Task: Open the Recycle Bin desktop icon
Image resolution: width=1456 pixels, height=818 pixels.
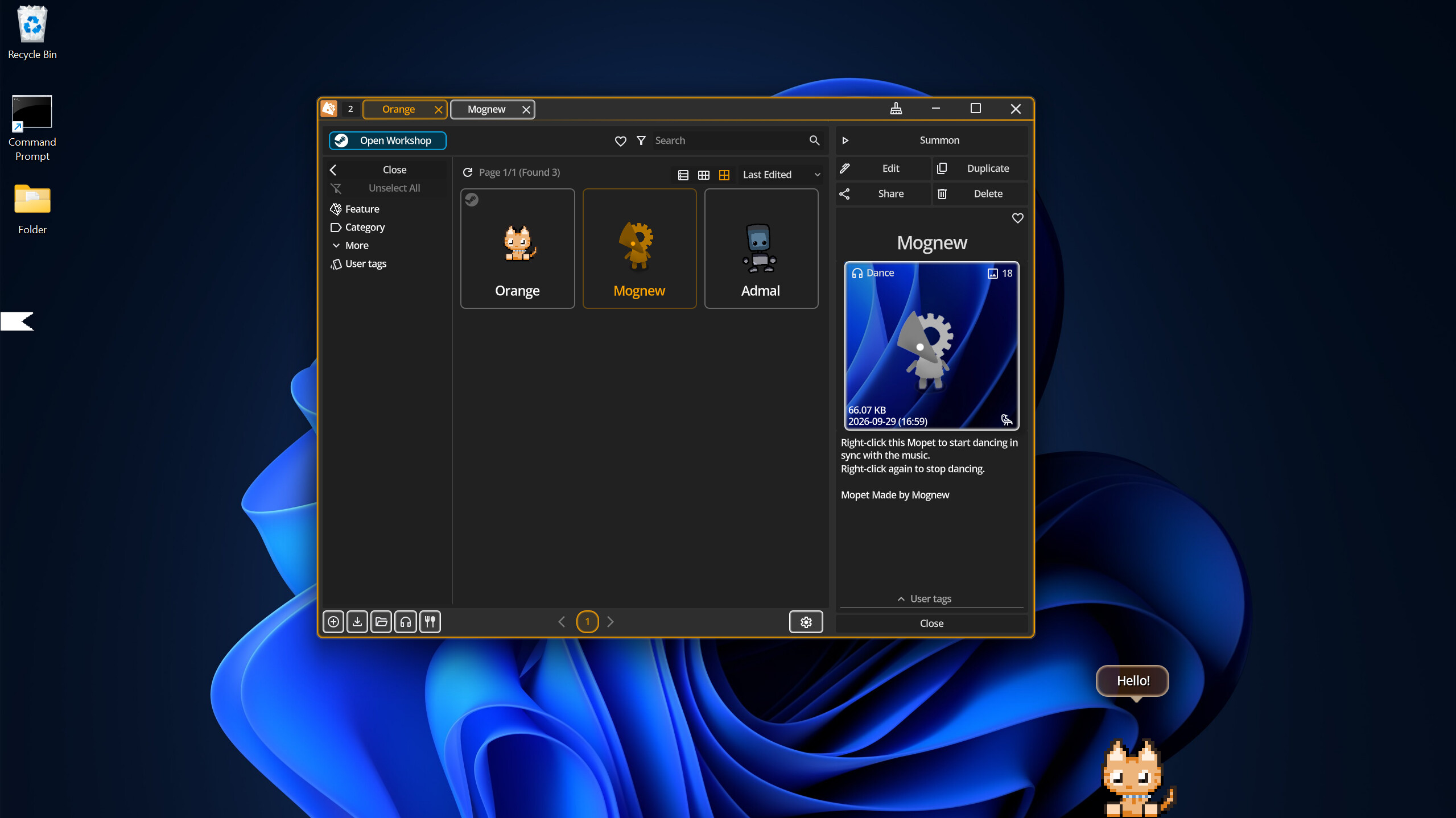Action: click(x=32, y=32)
